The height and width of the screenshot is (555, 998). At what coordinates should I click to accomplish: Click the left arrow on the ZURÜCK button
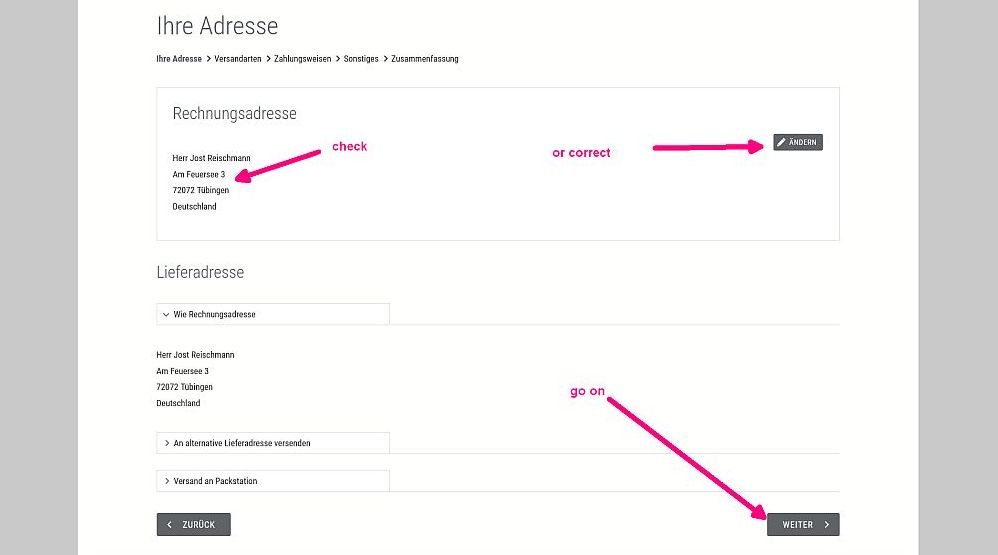(170, 524)
